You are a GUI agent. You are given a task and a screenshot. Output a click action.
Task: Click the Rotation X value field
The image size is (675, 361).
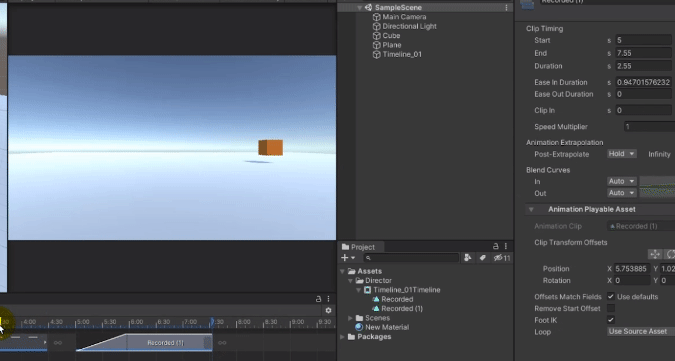tap(632, 280)
